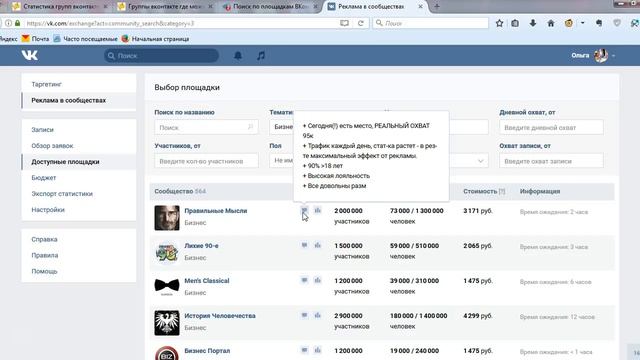
Task: Open История Человечества community link
Action: [x=220, y=316]
